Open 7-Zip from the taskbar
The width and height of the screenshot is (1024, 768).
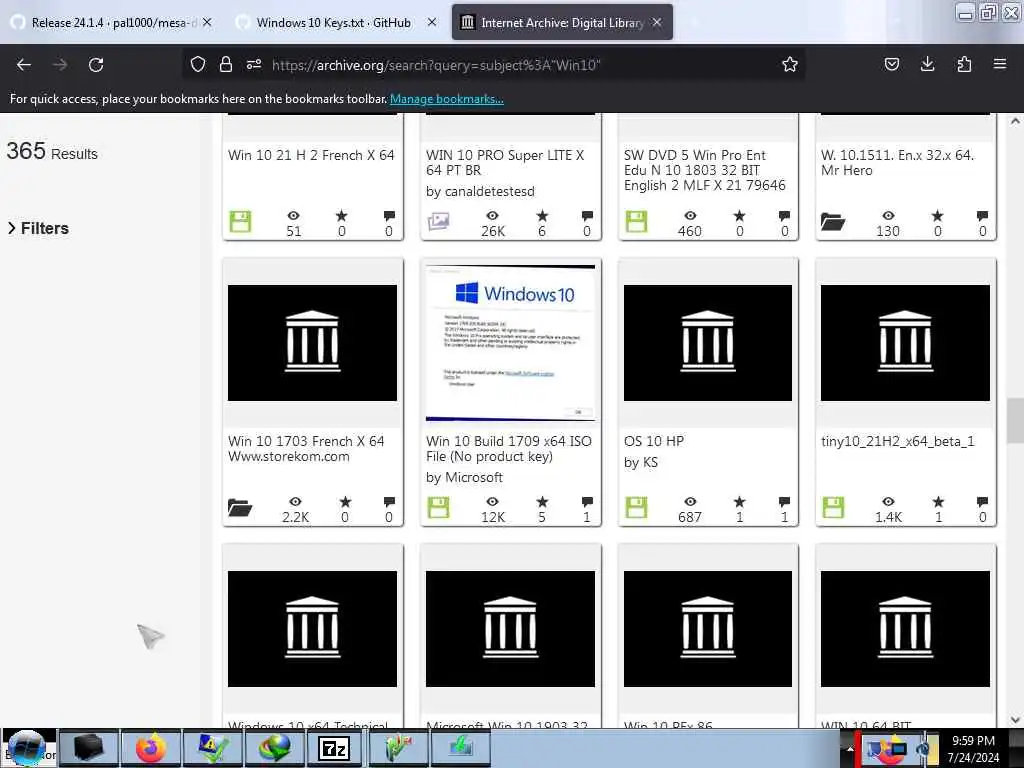coord(335,748)
